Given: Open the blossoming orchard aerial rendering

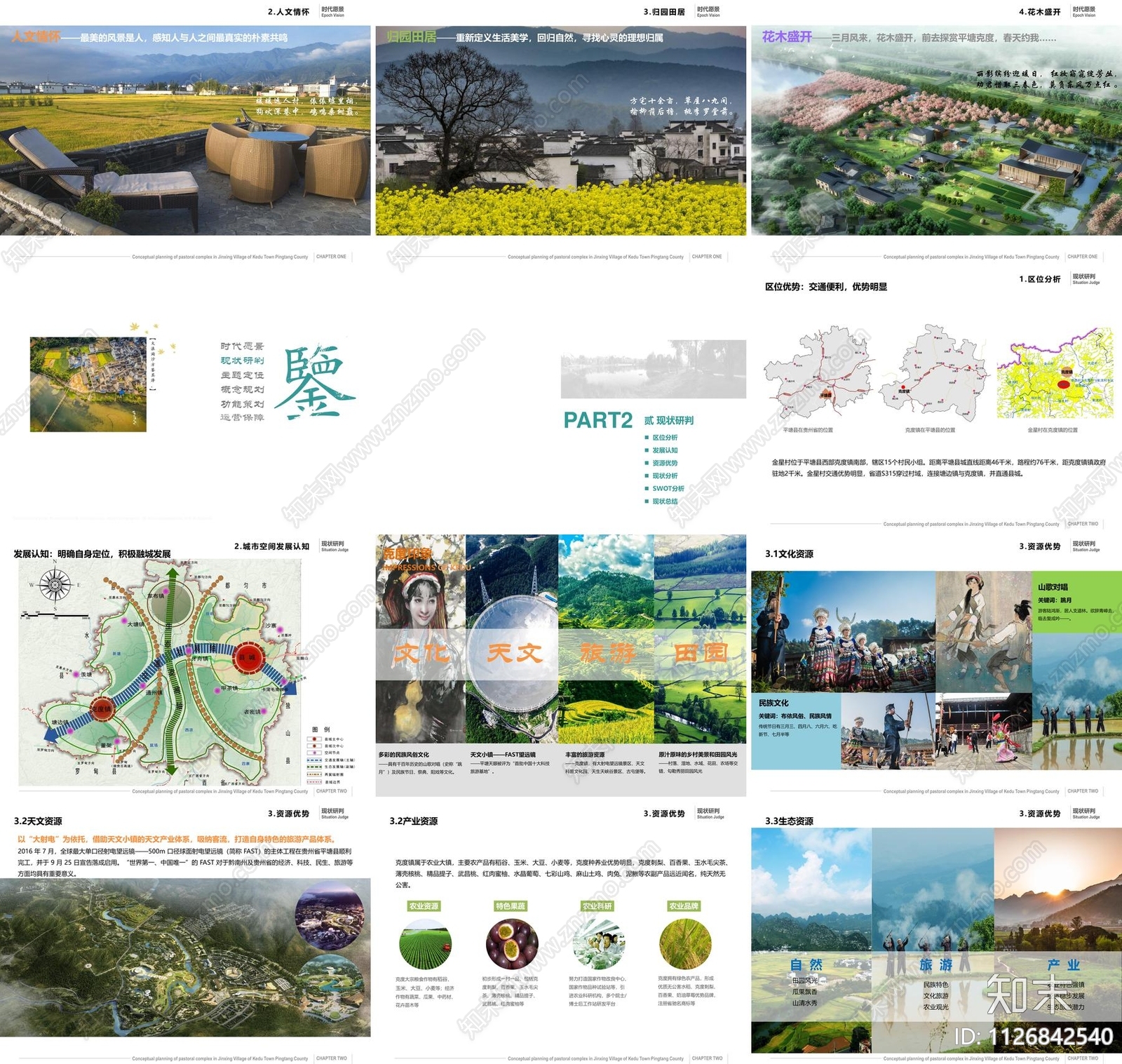Looking at the screenshot, I should coord(936,130).
